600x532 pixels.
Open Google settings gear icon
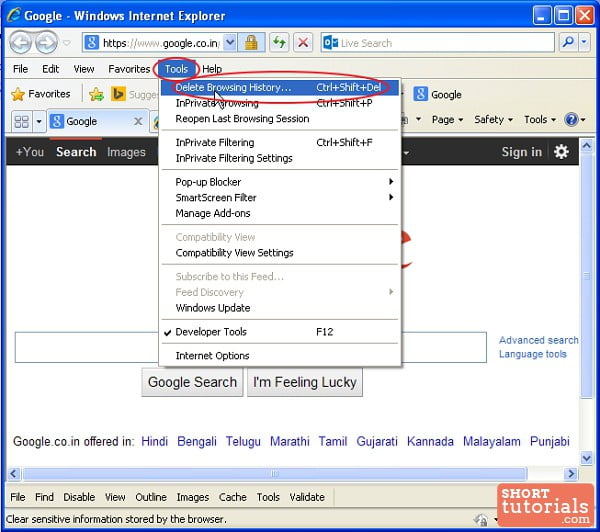pyautogui.click(x=561, y=152)
